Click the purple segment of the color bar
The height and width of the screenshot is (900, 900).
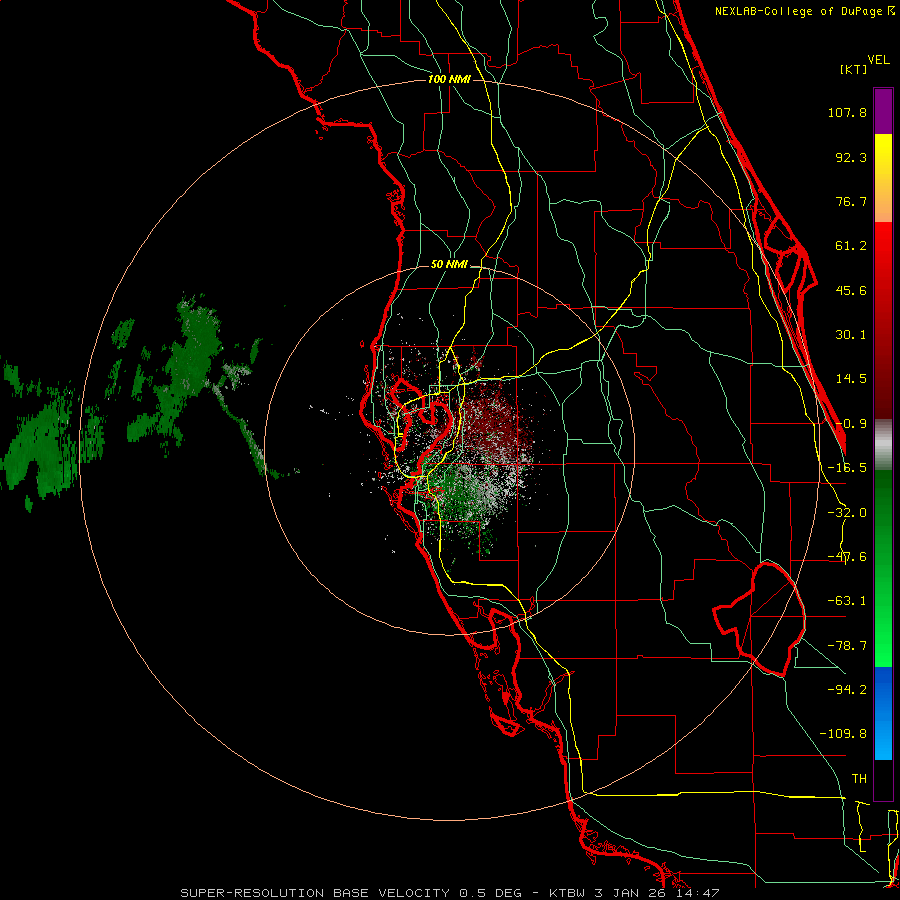883,111
